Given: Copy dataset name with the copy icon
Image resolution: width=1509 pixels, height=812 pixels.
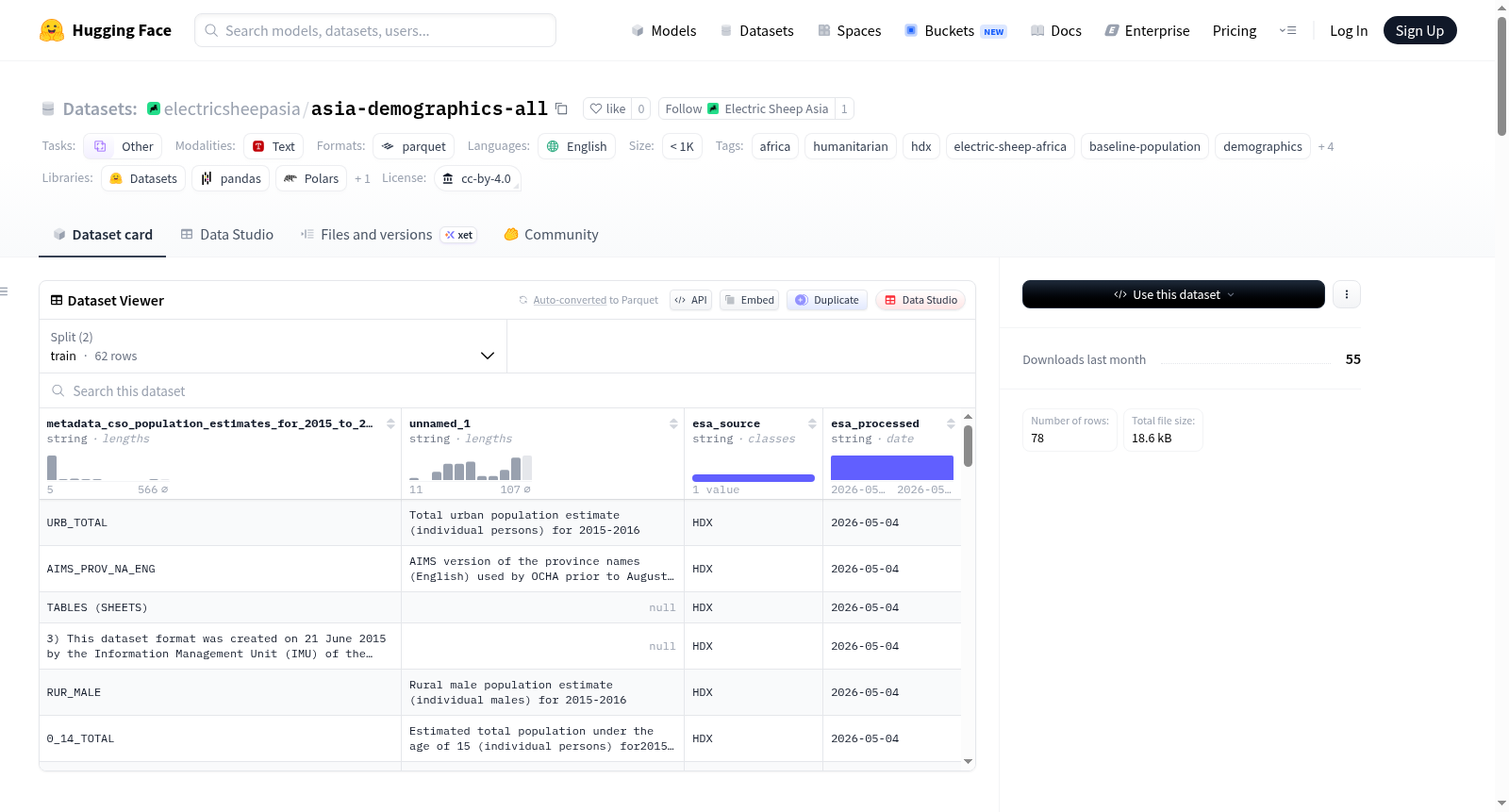Looking at the screenshot, I should pyautogui.click(x=561, y=108).
